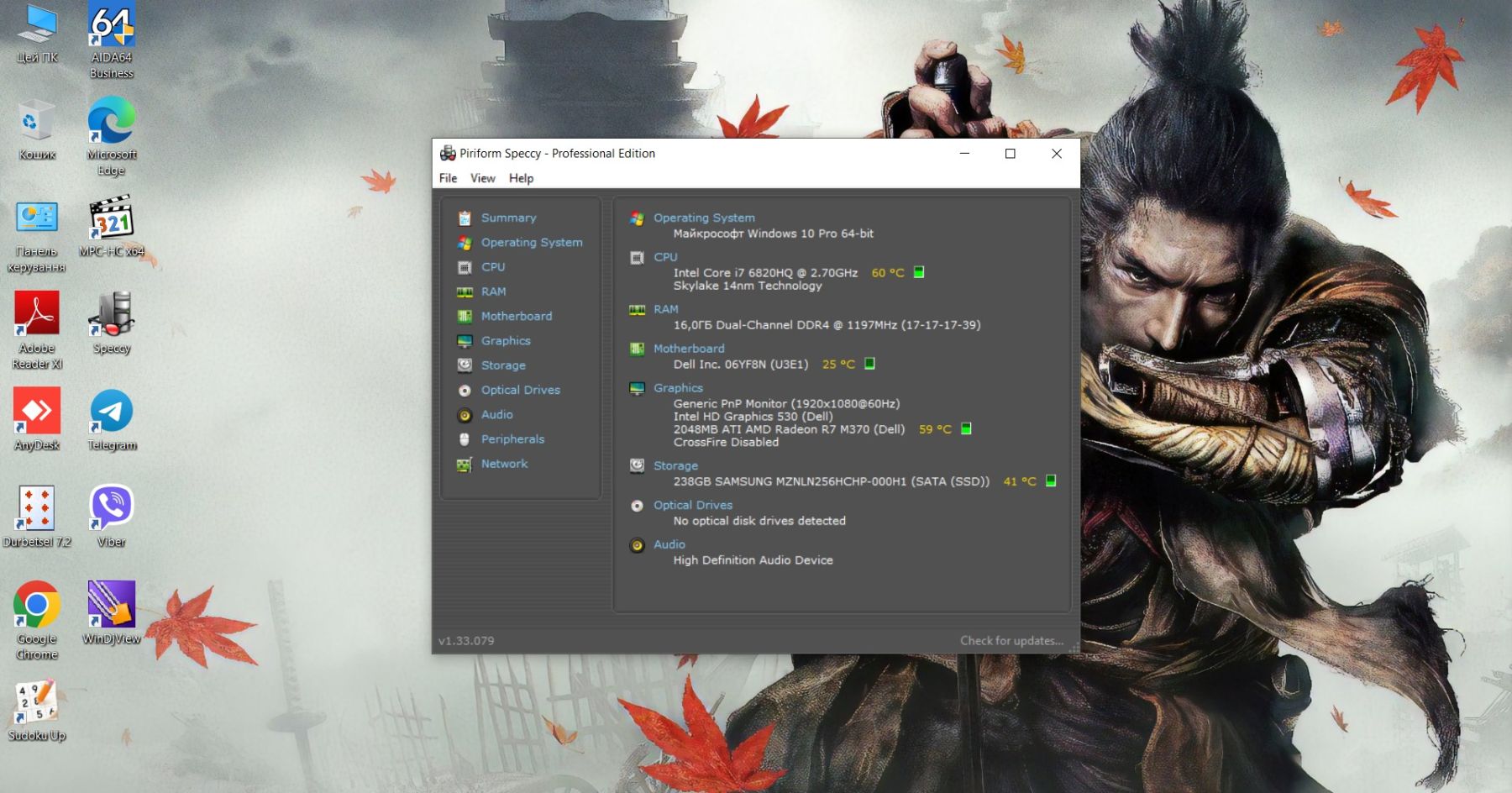The height and width of the screenshot is (793, 1512).
Task: Open Storage in the sidebar
Action: [x=503, y=365]
